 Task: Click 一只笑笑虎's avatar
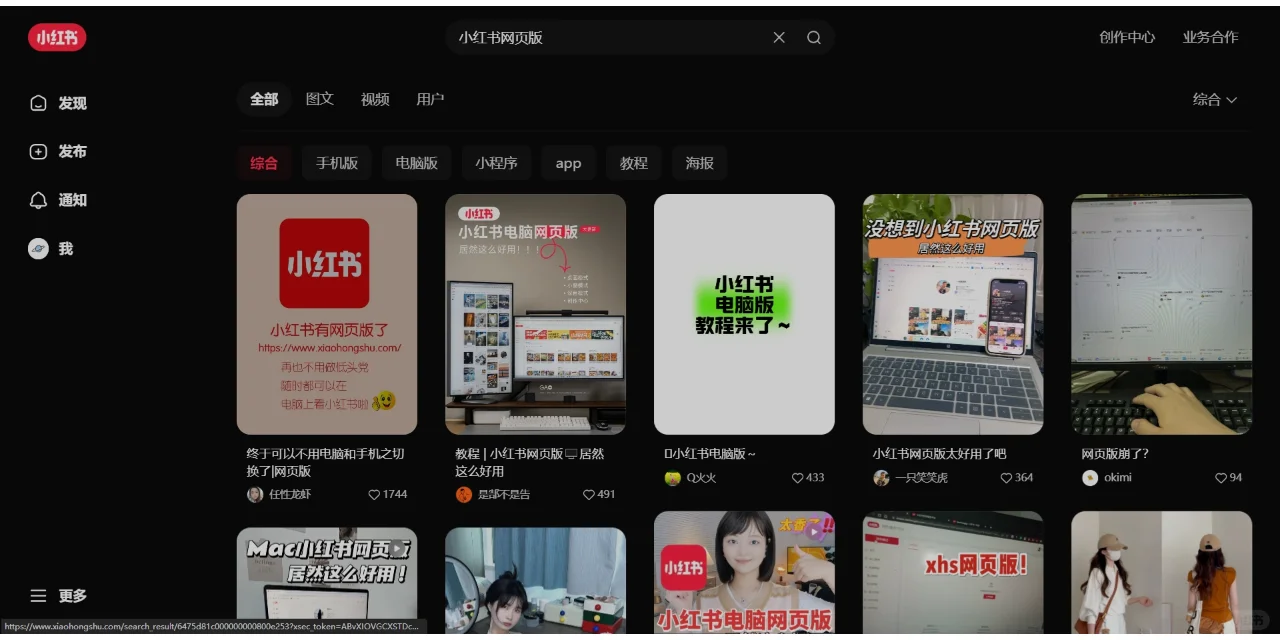[x=879, y=477]
